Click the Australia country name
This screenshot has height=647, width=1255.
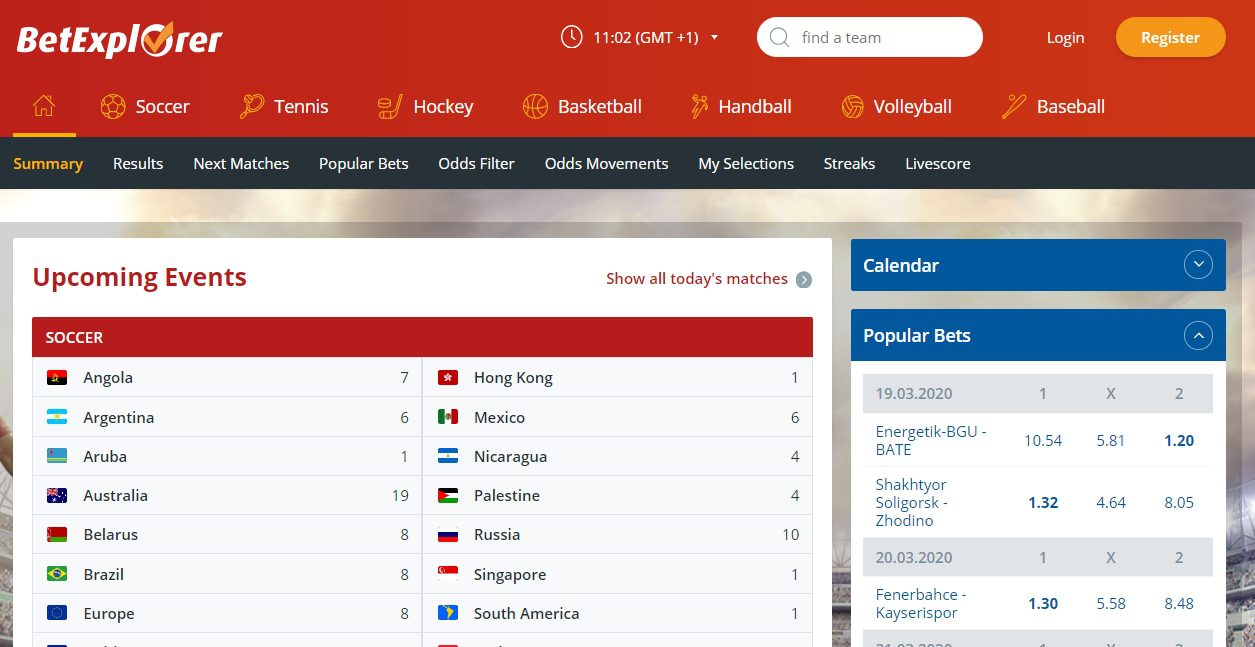tap(116, 495)
